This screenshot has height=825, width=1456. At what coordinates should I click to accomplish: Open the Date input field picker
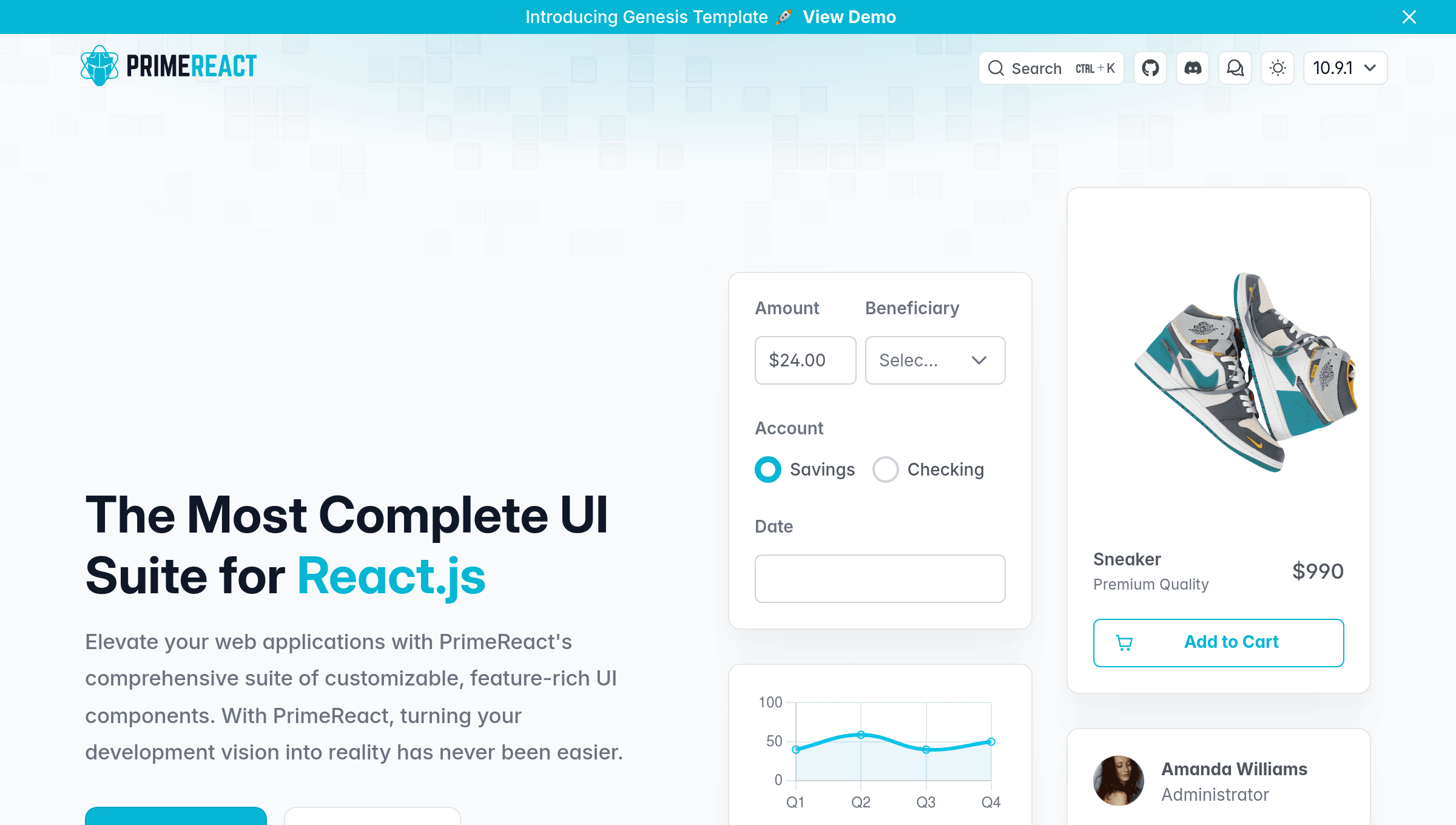[x=880, y=578]
